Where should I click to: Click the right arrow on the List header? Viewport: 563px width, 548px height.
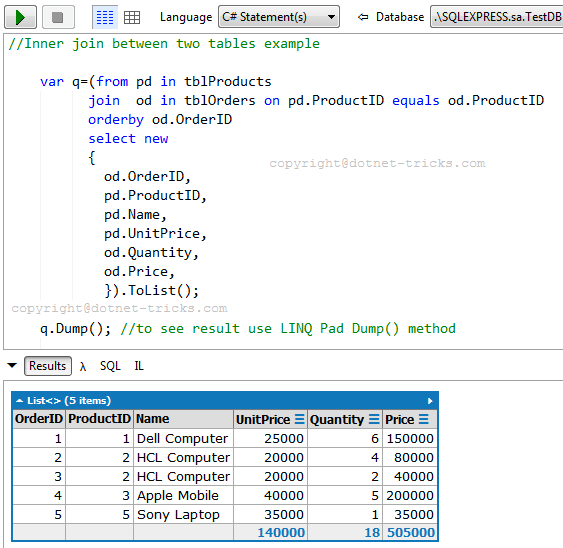pyautogui.click(x=430, y=401)
